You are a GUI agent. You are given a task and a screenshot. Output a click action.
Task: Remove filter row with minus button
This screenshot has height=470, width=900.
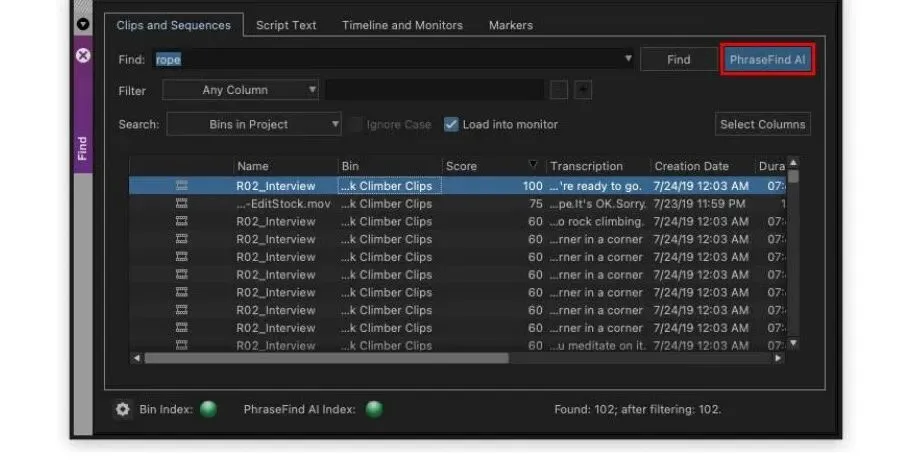pyautogui.click(x=559, y=90)
